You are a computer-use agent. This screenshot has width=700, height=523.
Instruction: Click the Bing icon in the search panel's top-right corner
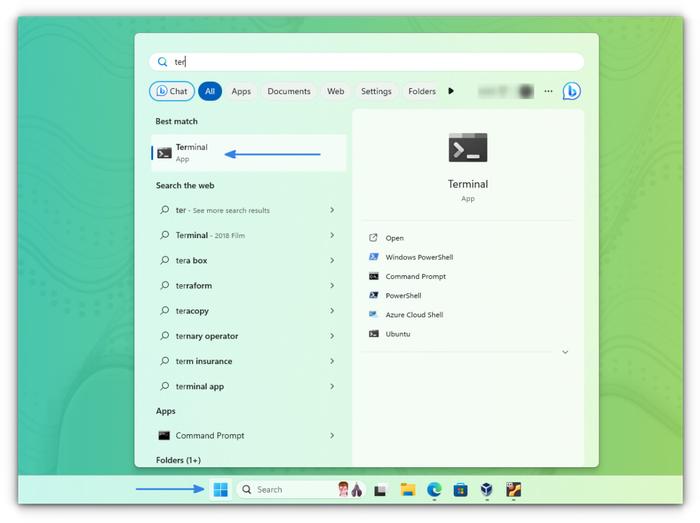tap(571, 91)
